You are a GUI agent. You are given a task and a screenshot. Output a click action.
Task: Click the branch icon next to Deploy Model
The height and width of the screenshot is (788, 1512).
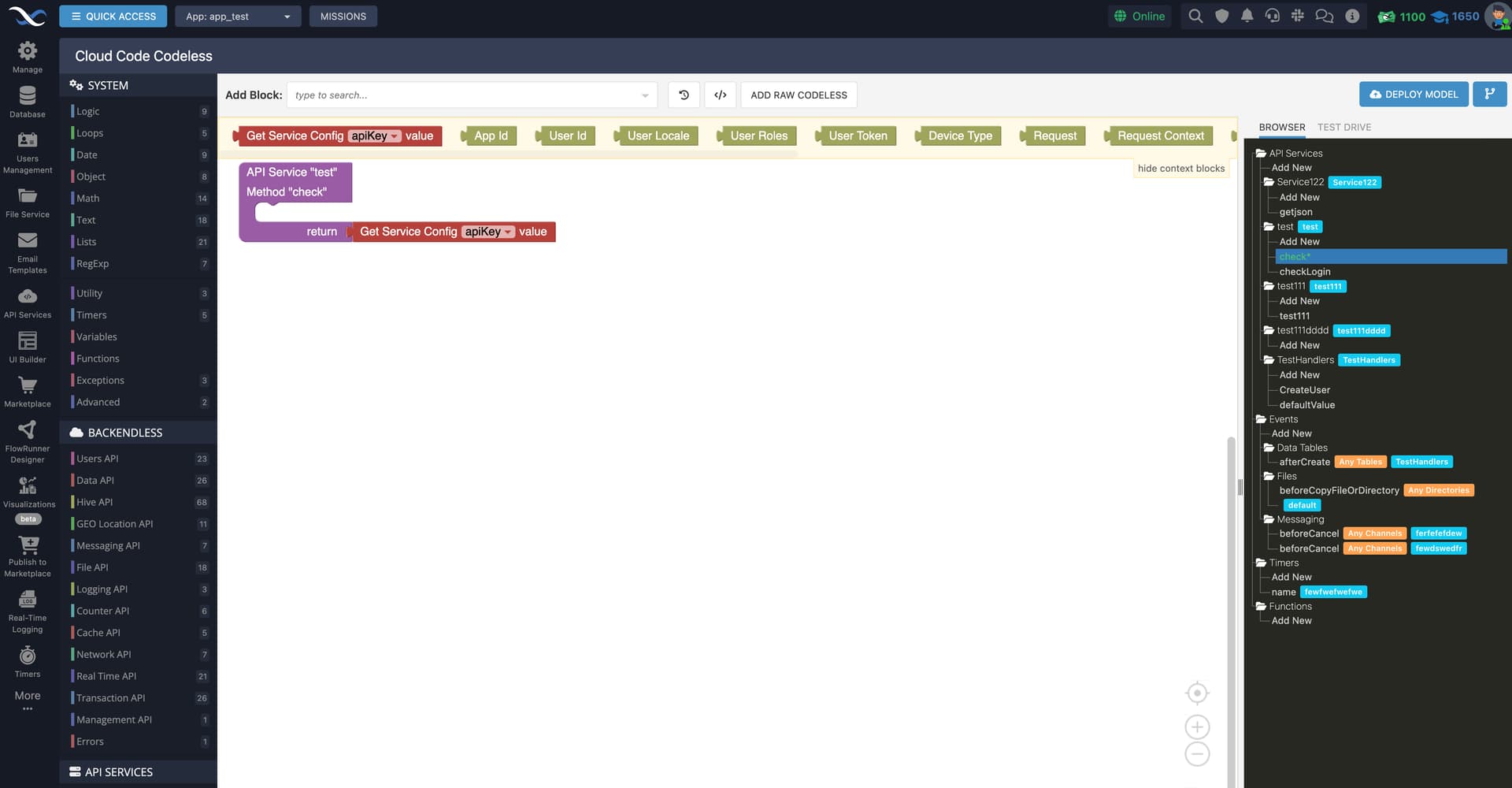[x=1489, y=95]
